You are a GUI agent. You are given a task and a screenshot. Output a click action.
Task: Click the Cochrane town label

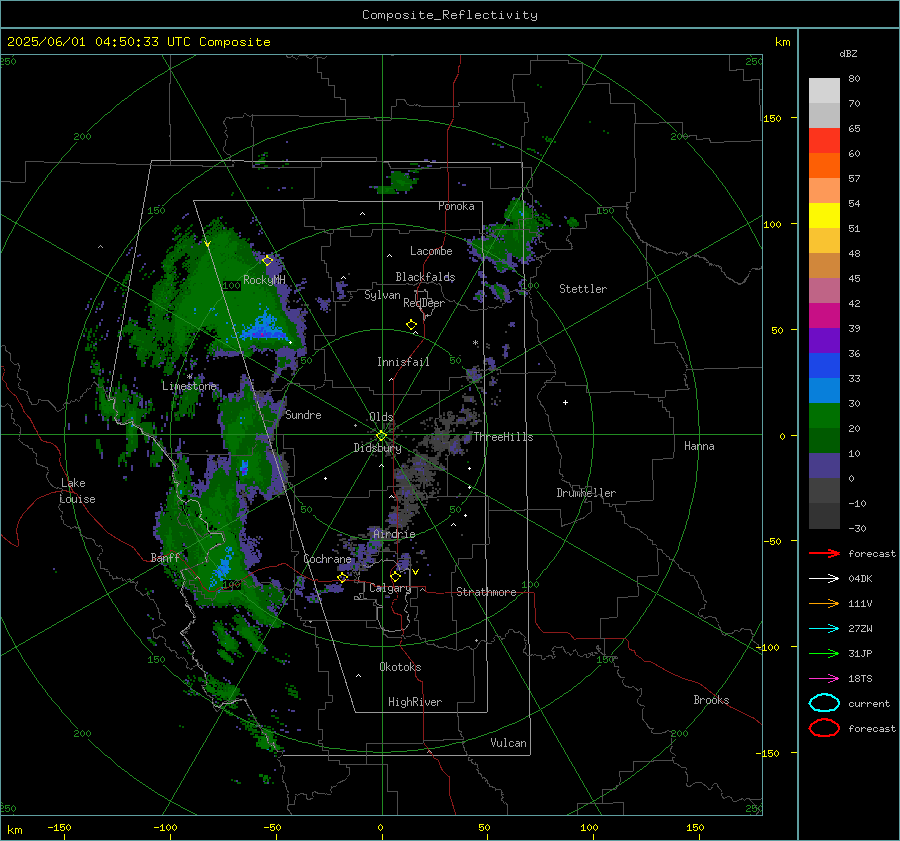pyautogui.click(x=327, y=559)
